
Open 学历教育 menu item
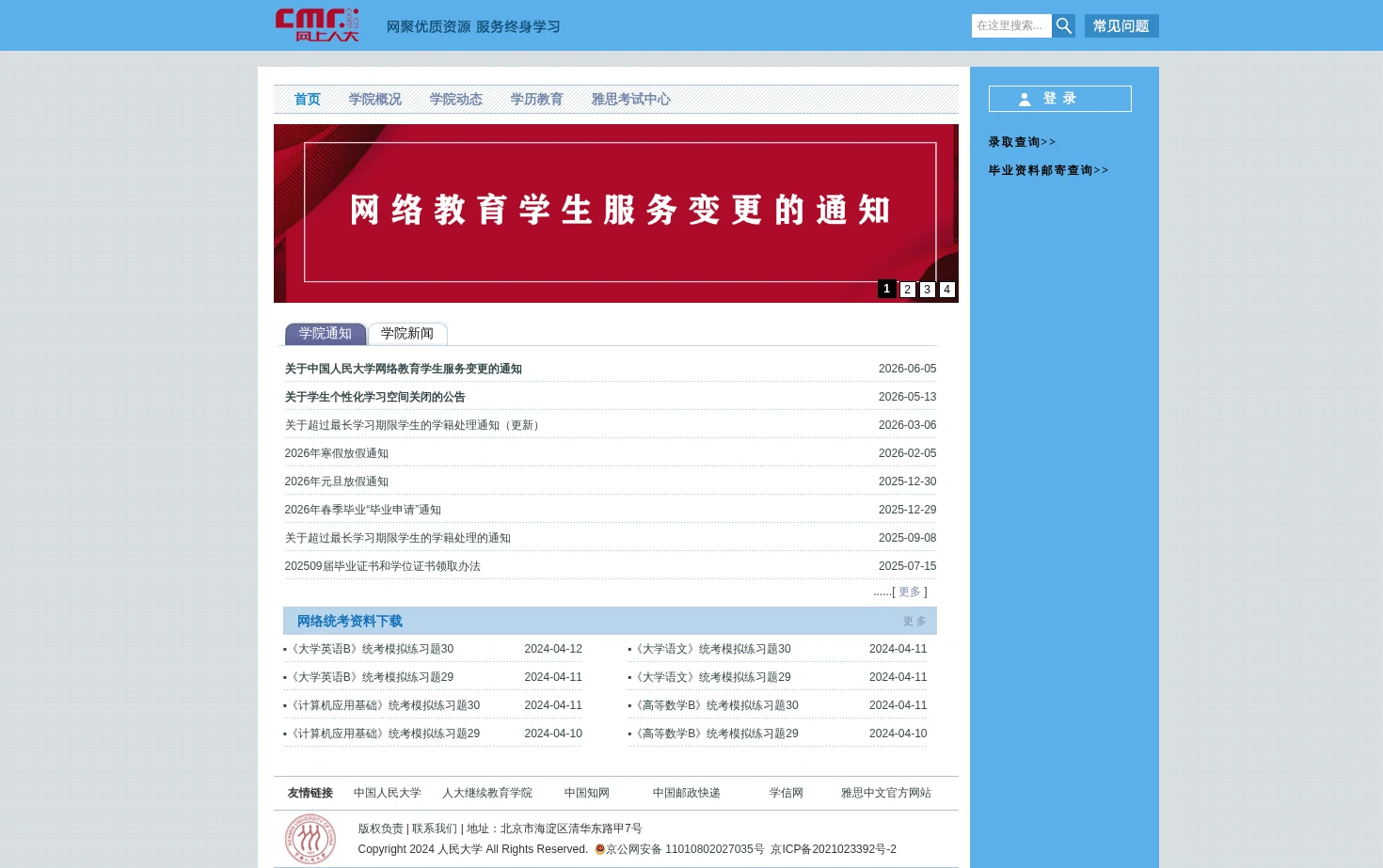(536, 99)
